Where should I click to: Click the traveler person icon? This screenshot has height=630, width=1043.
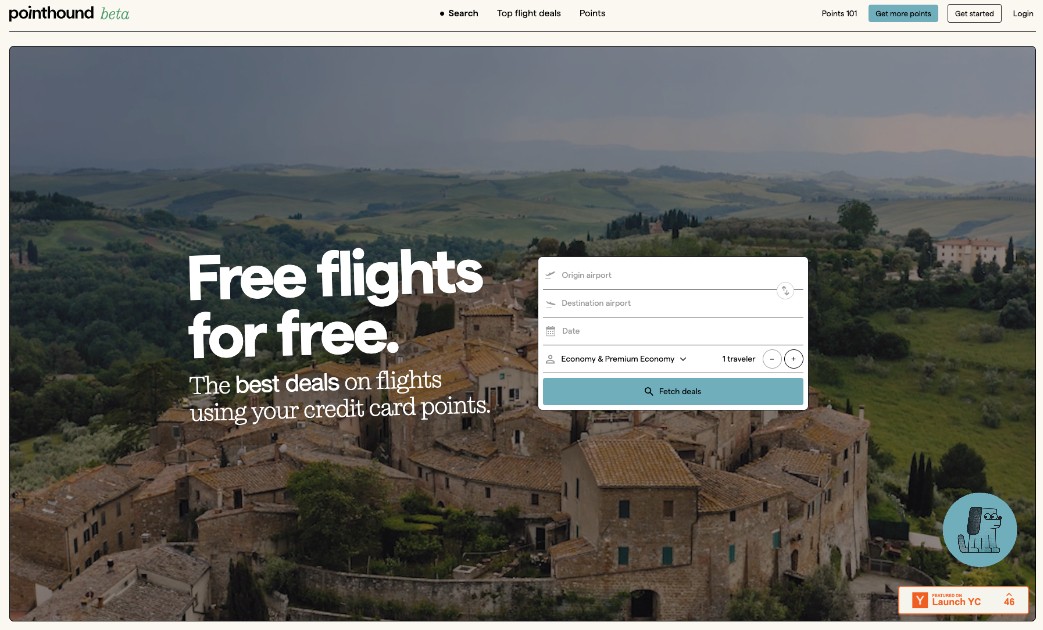(x=550, y=359)
